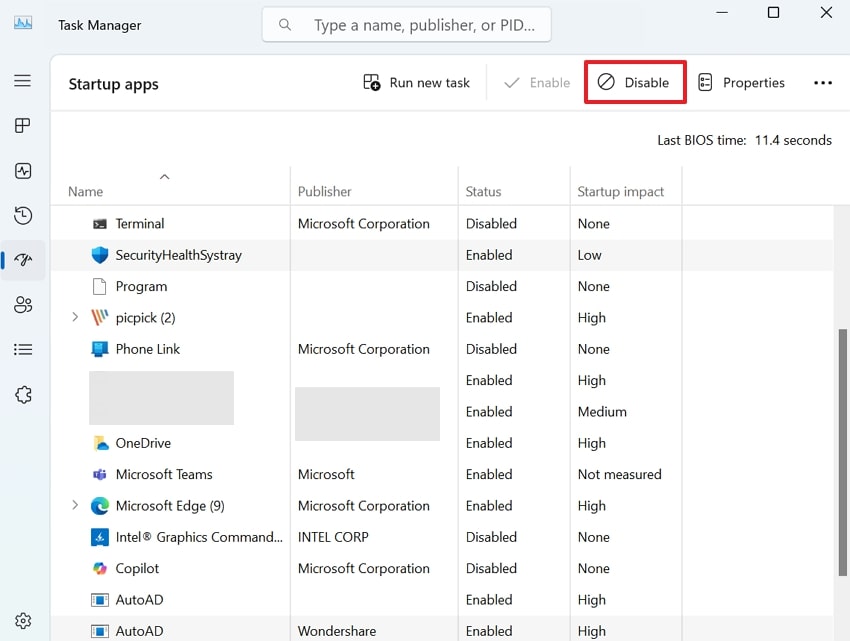Expand the Microsoft Edge (9) group
This screenshot has height=641, width=850.
(x=75, y=505)
